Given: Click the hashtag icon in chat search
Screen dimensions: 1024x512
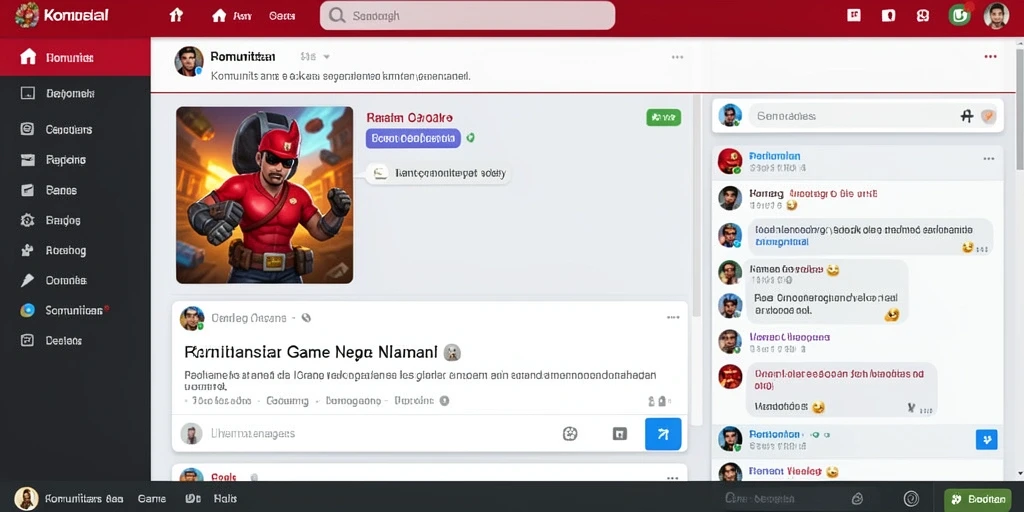Looking at the screenshot, I should pyautogui.click(x=967, y=116).
